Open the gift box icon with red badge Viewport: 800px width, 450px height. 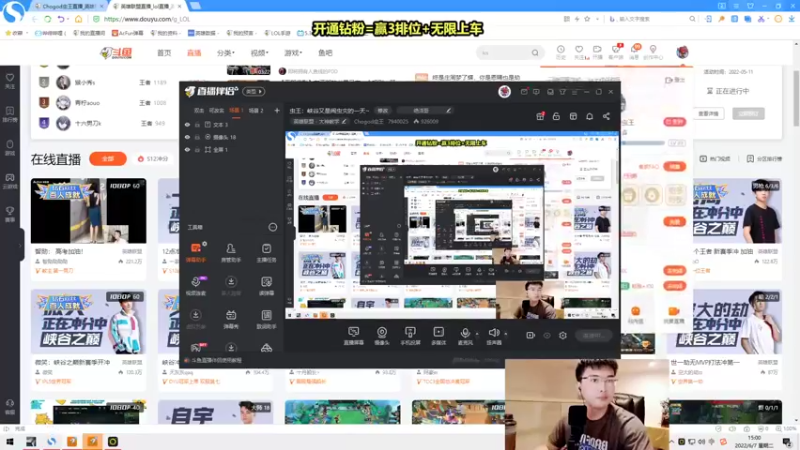540,116
